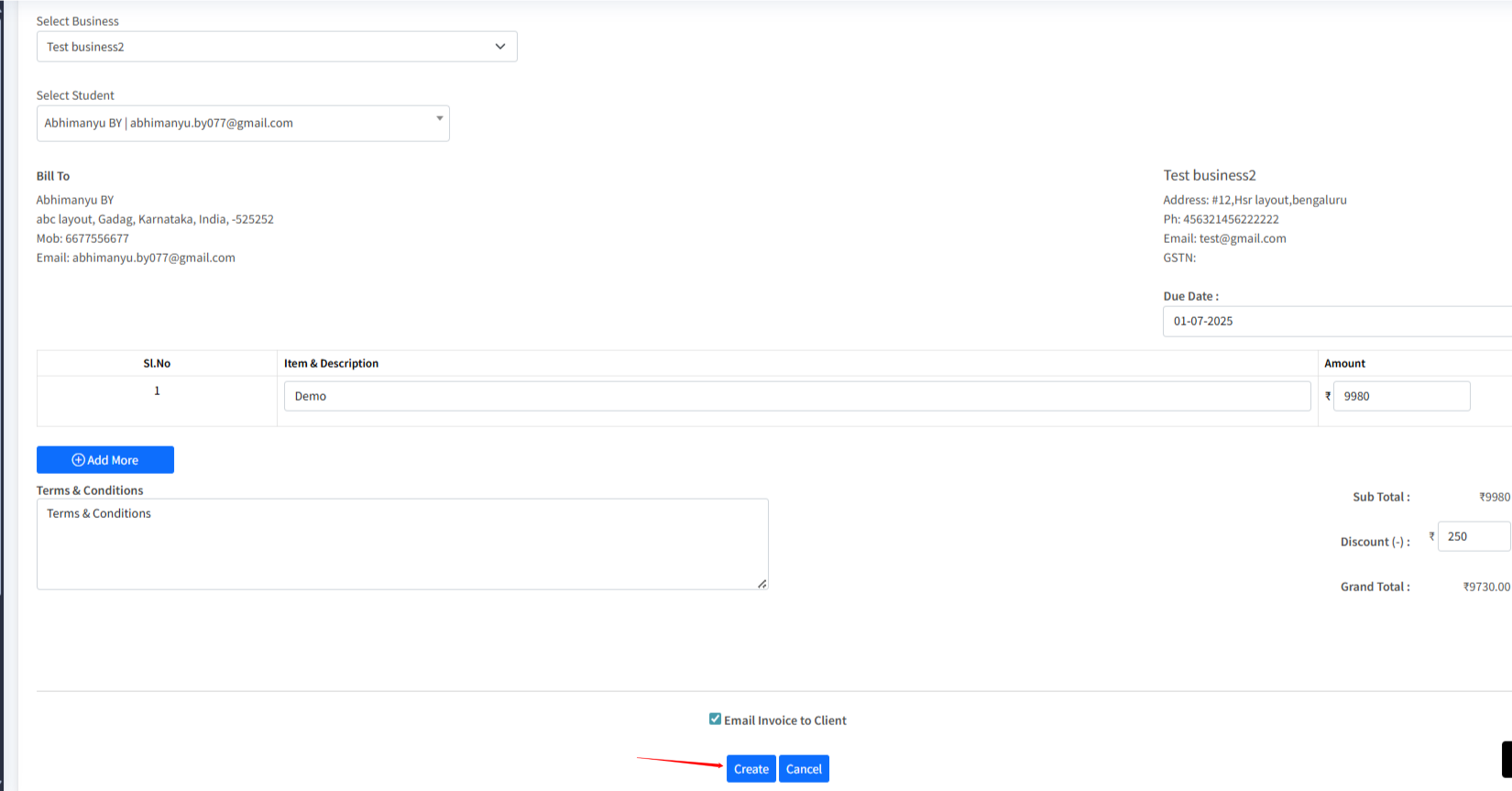Click the black tab at the right edge

click(x=1507, y=759)
